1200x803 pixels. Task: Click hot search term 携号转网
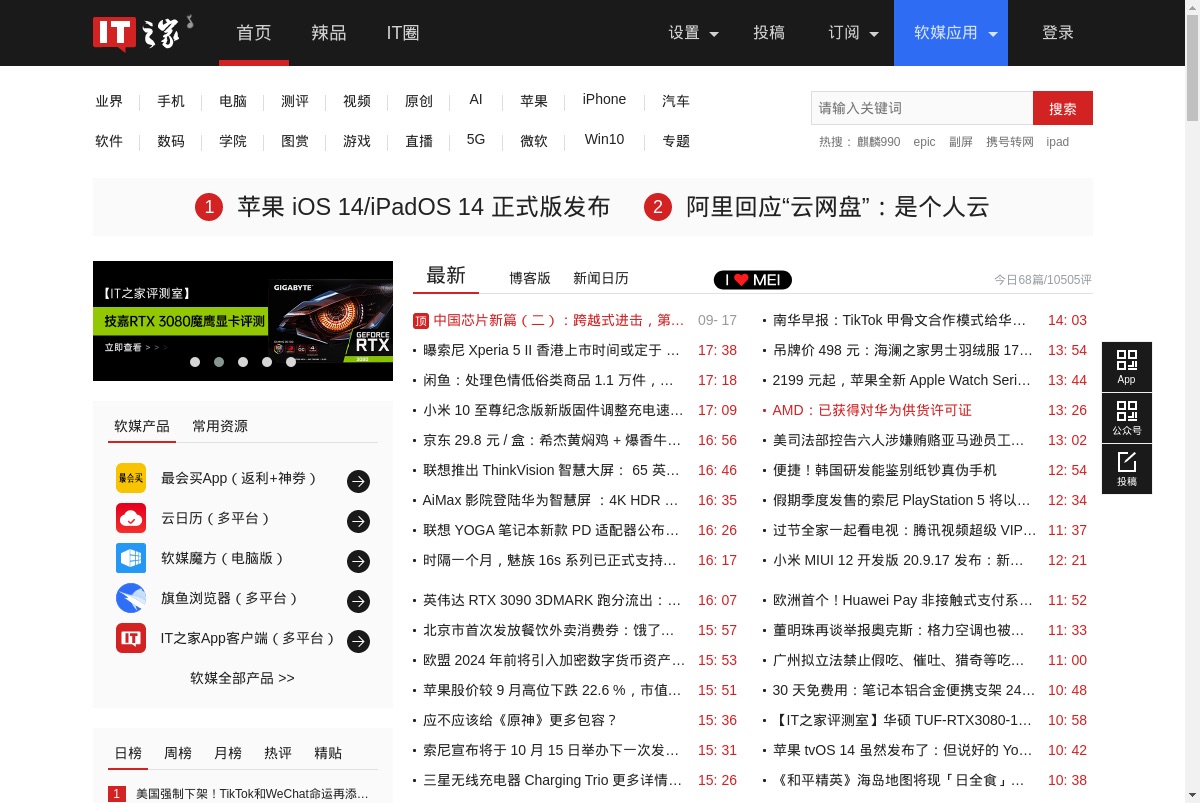1010,142
